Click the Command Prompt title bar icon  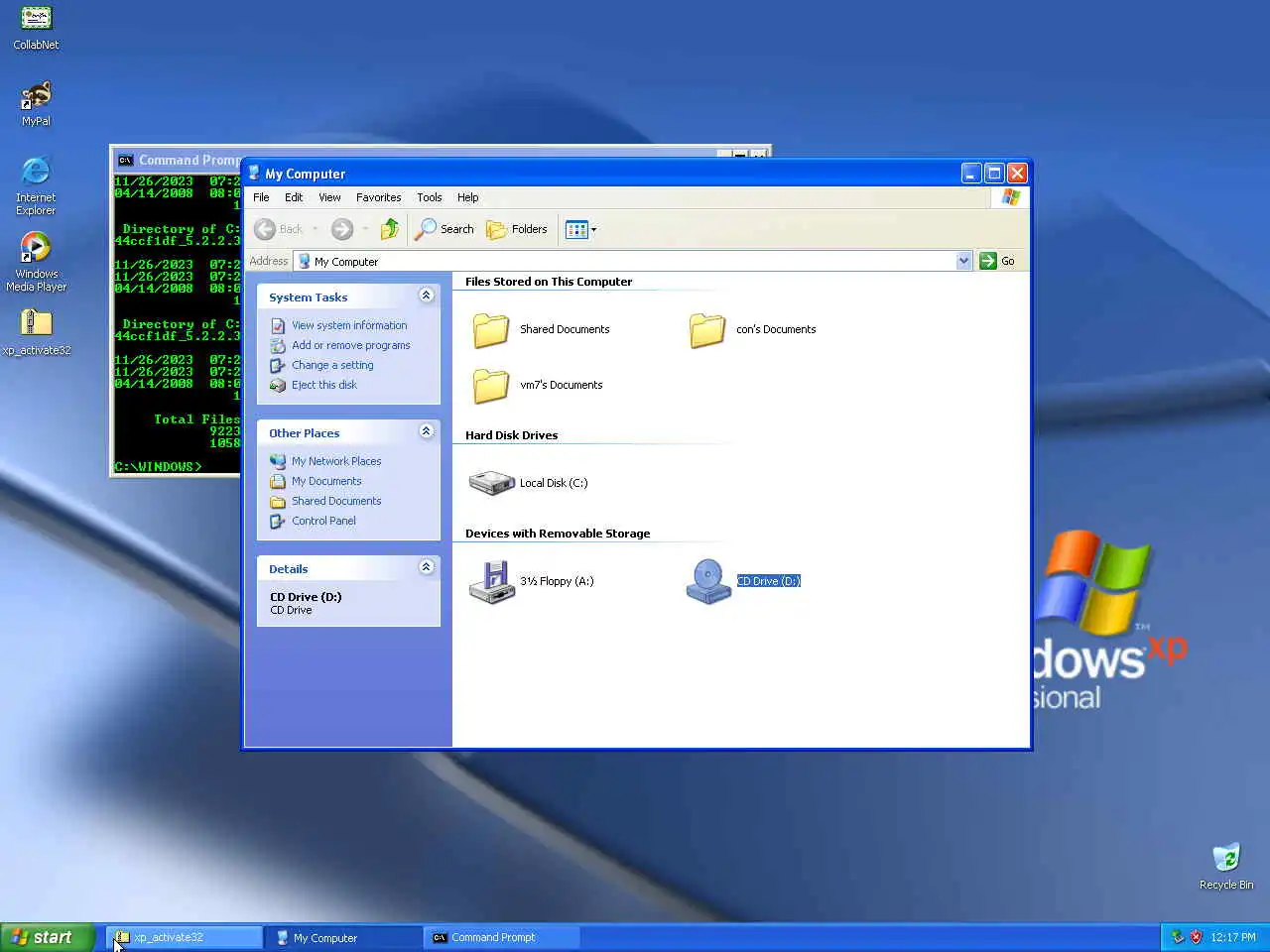coord(125,160)
